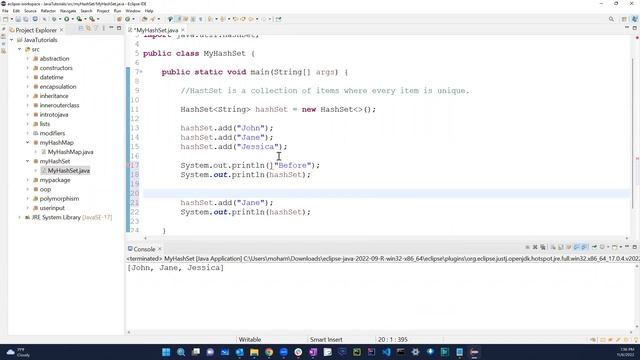Expand the polymorphism package
Screen dimensions: 640x360
click(28, 198)
